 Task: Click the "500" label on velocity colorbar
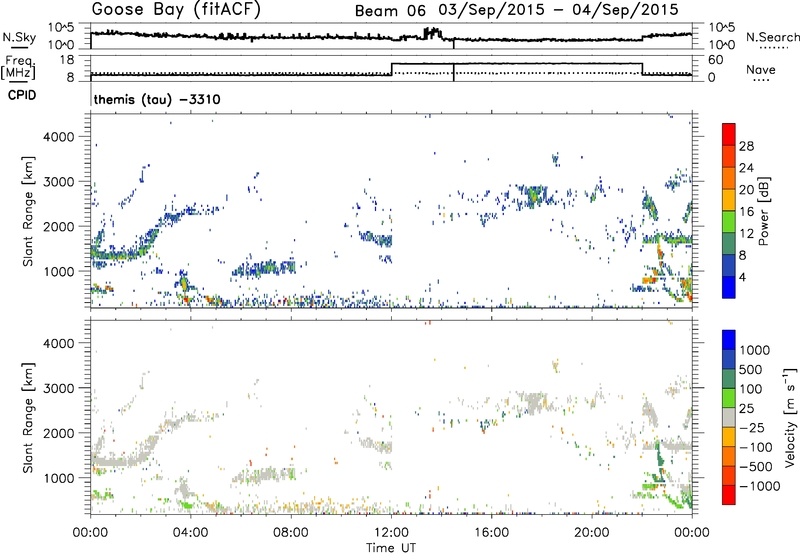tap(752, 370)
